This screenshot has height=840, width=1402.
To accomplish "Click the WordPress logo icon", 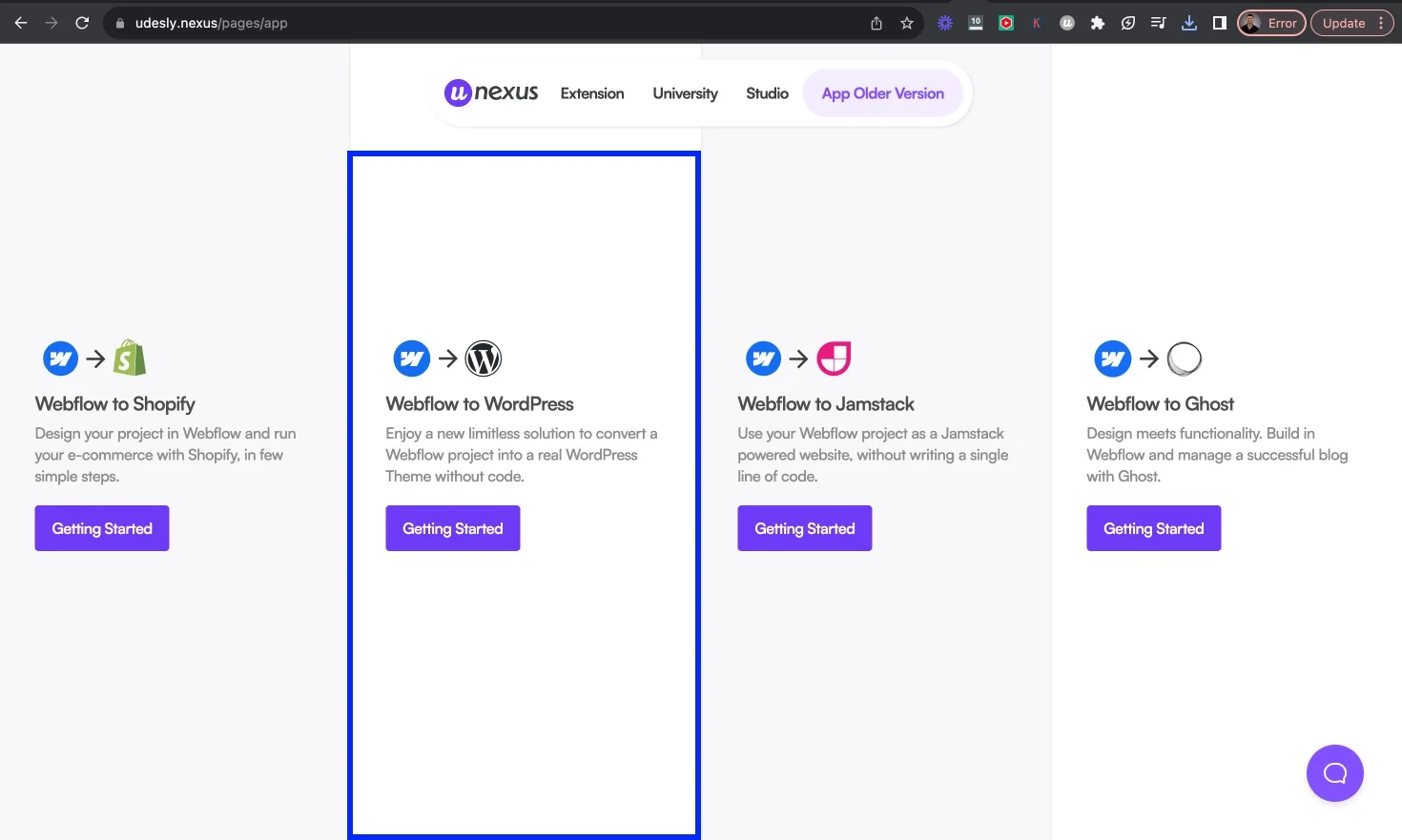I will tap(484, 359).
